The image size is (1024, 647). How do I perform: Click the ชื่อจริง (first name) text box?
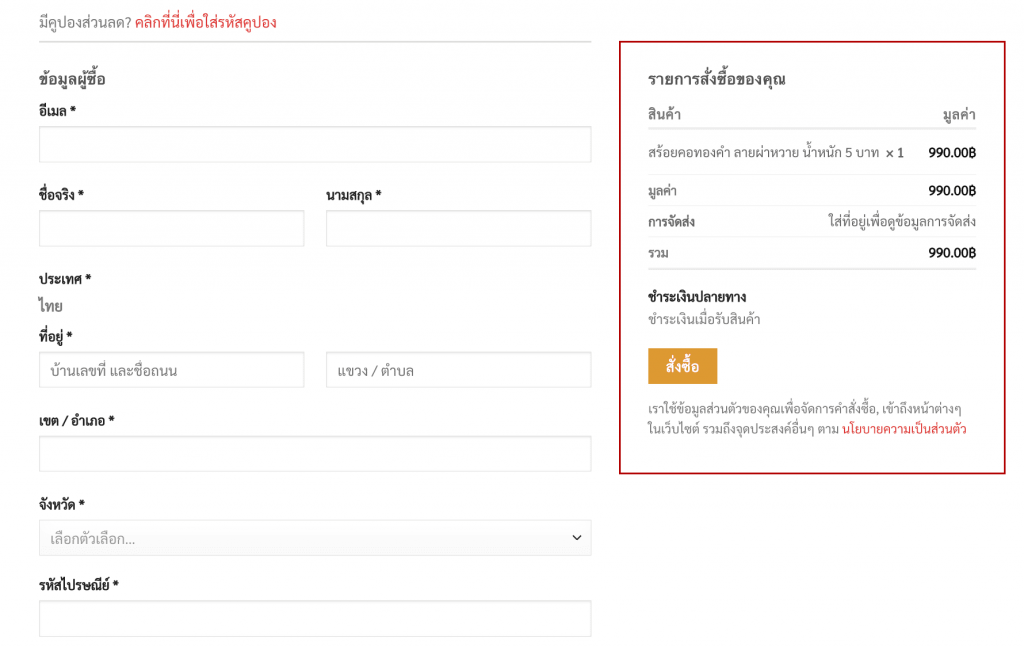coord(171,228)
